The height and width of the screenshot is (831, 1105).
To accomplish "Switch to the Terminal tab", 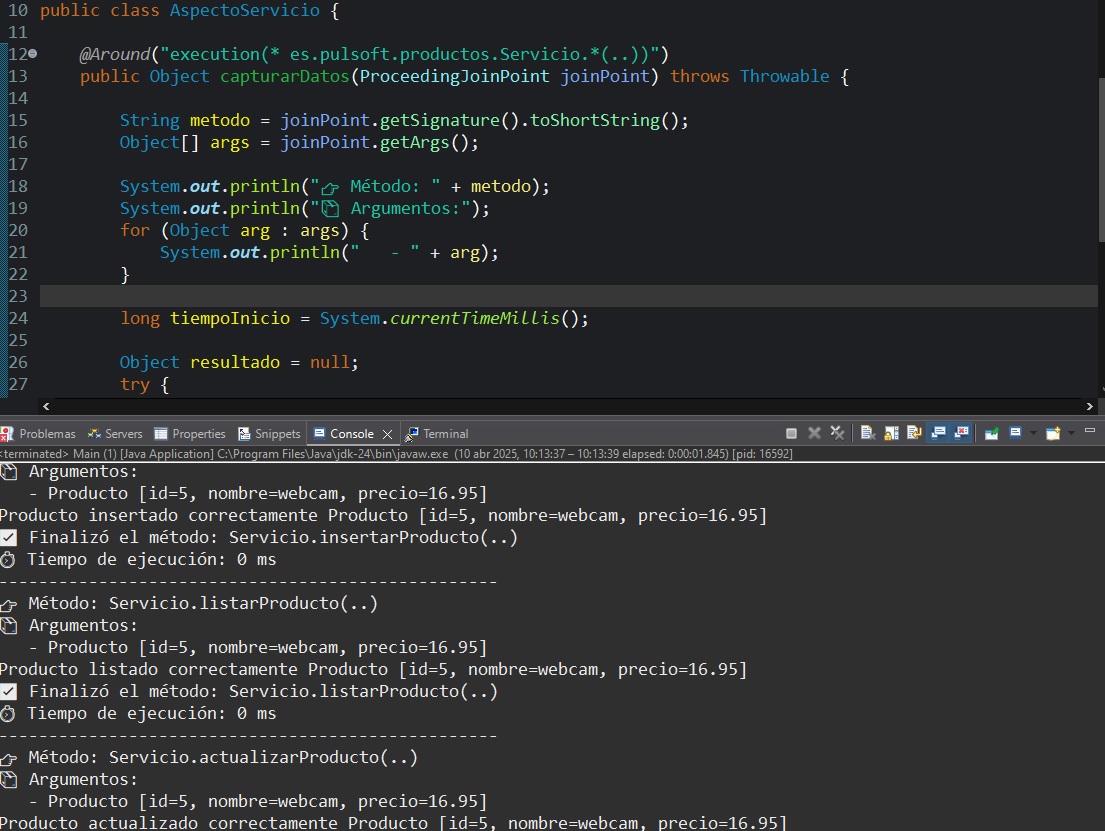I will click(x=445, y=434).
